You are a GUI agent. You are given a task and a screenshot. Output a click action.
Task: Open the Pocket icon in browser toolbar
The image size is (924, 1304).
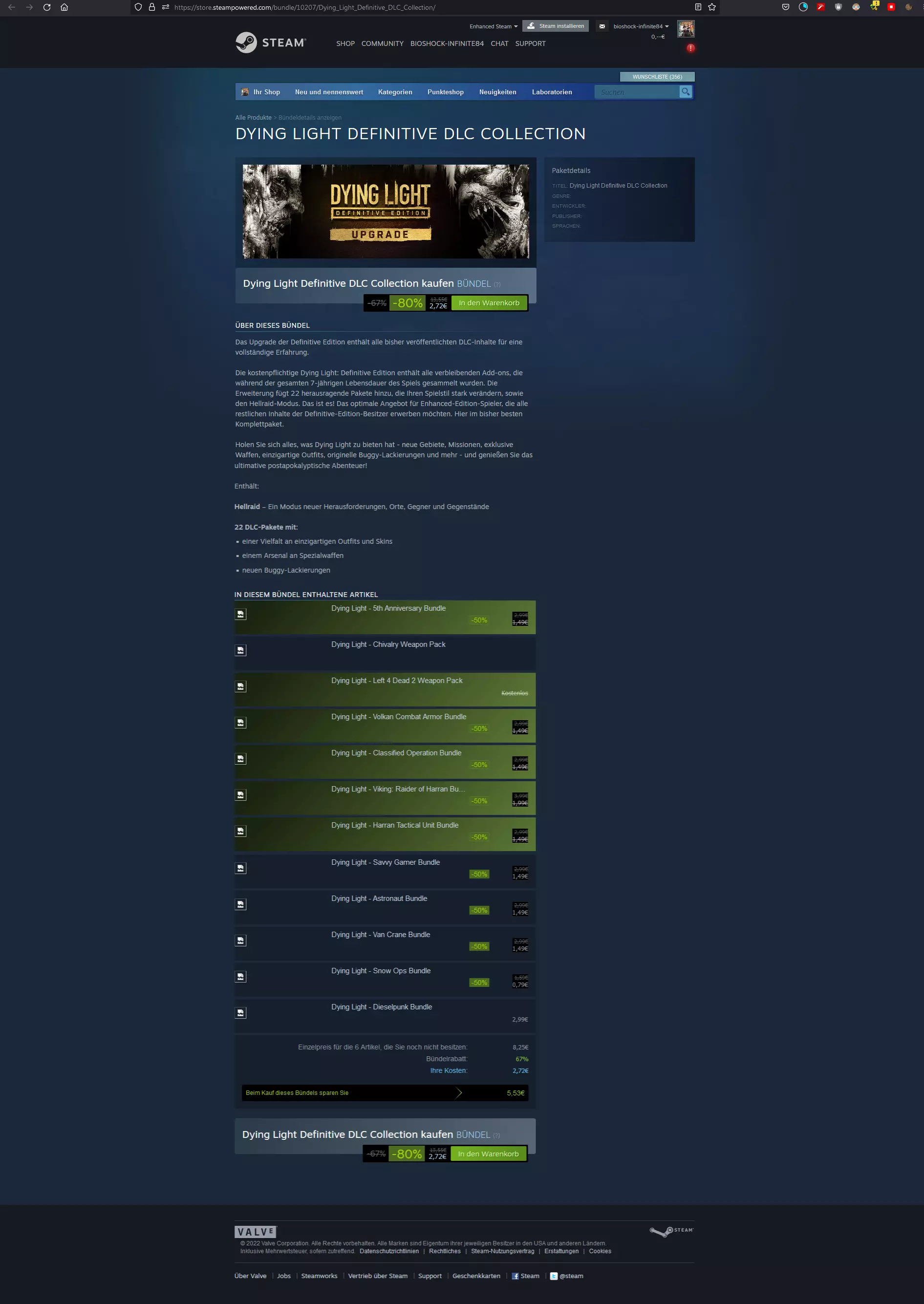(x=786, y=7)
